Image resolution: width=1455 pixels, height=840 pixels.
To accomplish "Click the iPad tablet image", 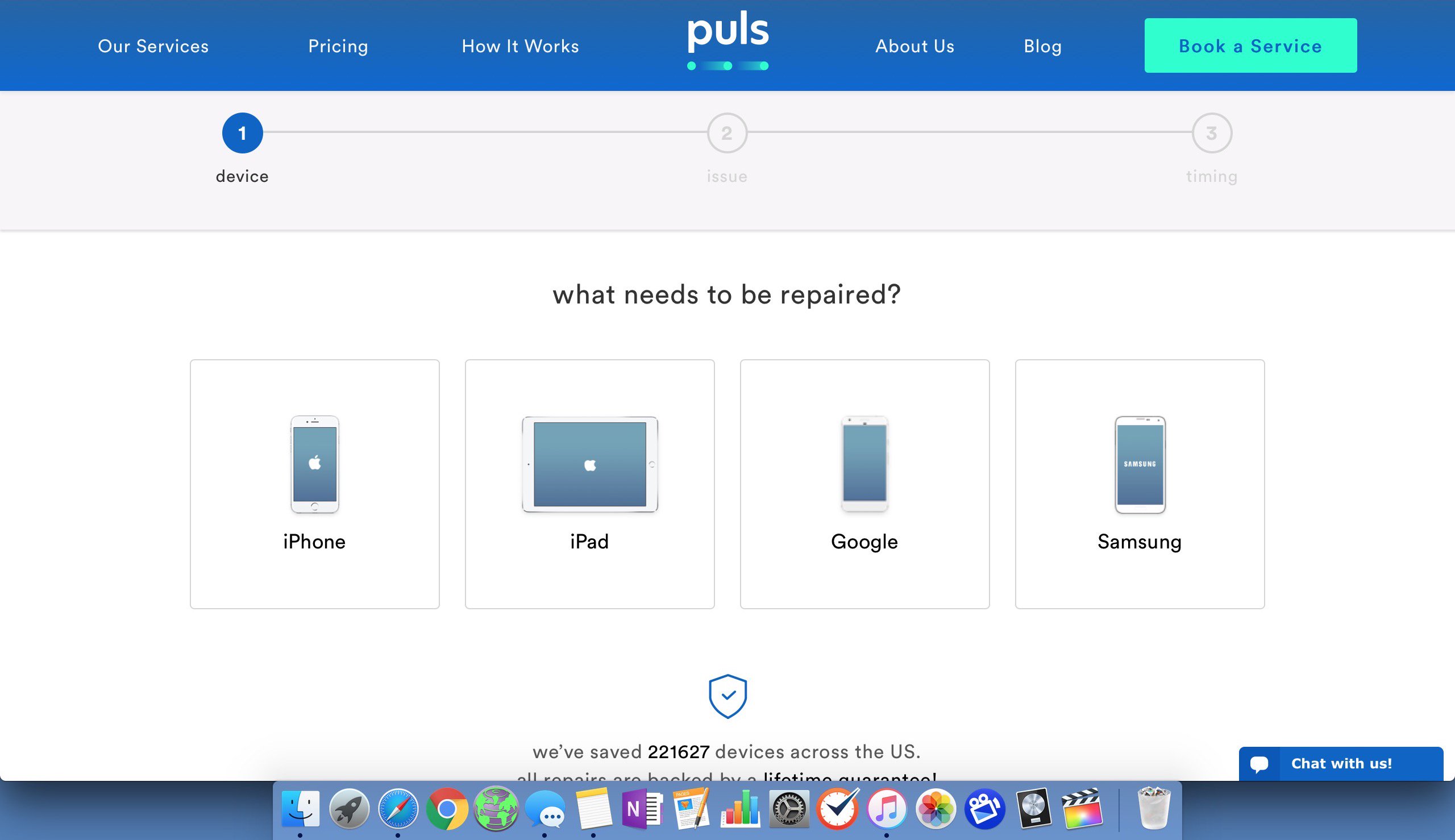I will point(589,464).
